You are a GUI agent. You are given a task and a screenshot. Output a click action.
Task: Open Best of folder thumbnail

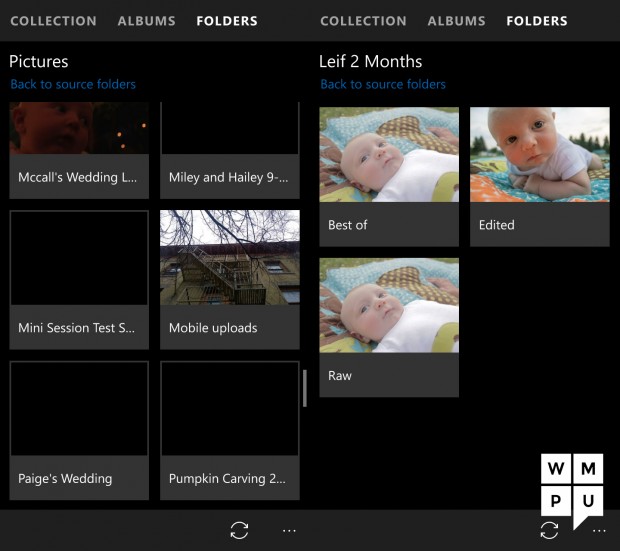pos(389,155)
